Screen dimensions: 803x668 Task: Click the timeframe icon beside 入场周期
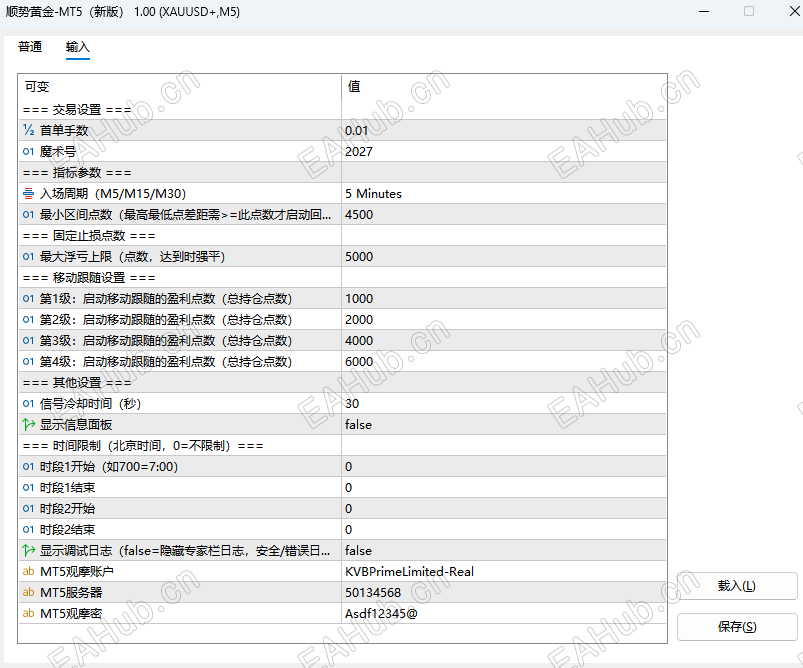[29, 194]
